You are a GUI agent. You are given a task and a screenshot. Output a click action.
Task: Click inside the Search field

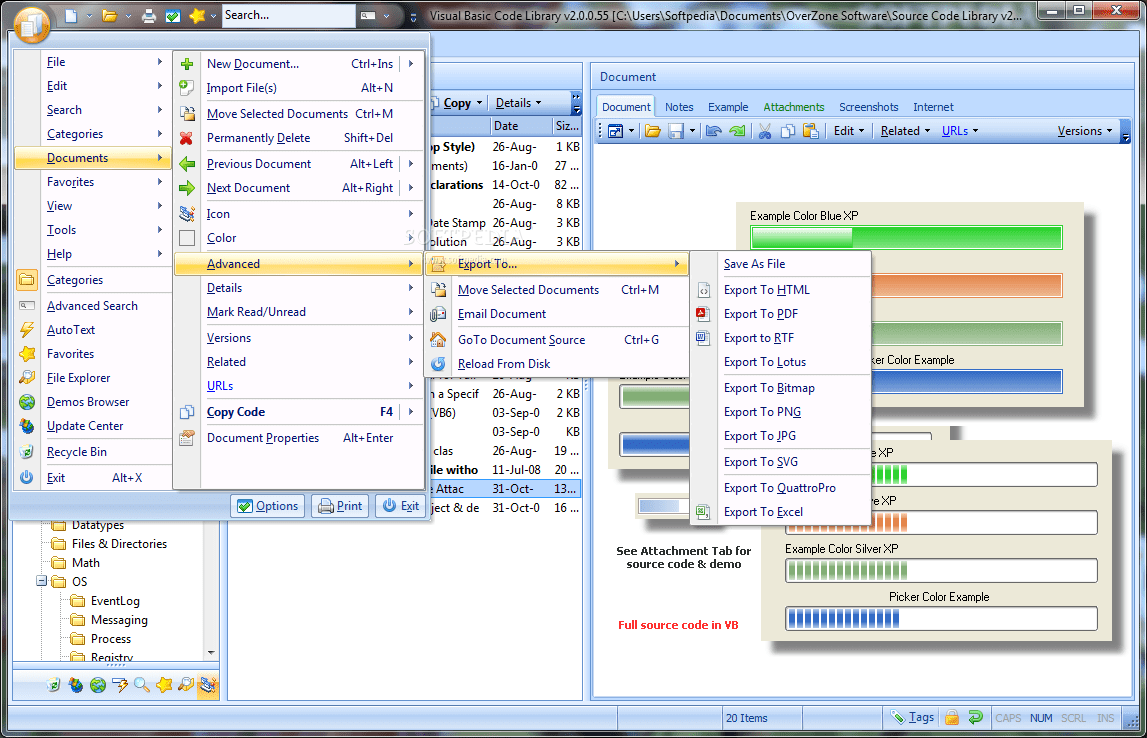(x=290, y=15)
